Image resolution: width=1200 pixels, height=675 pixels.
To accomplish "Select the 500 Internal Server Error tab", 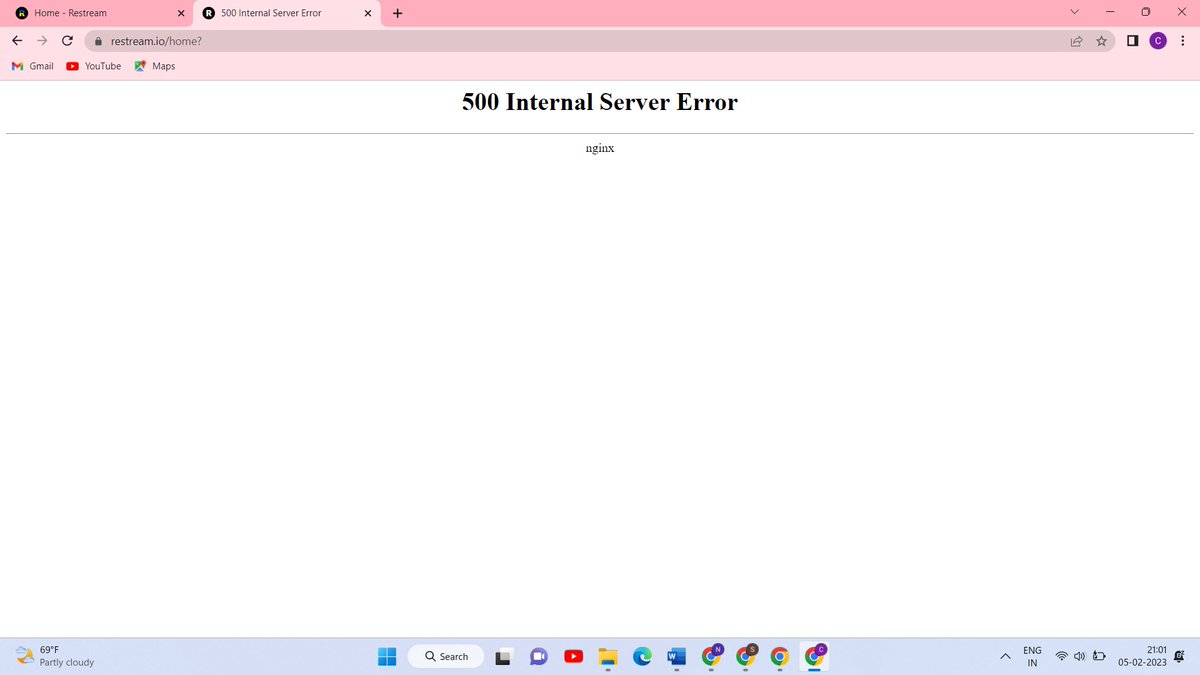I will pos(285,13).
